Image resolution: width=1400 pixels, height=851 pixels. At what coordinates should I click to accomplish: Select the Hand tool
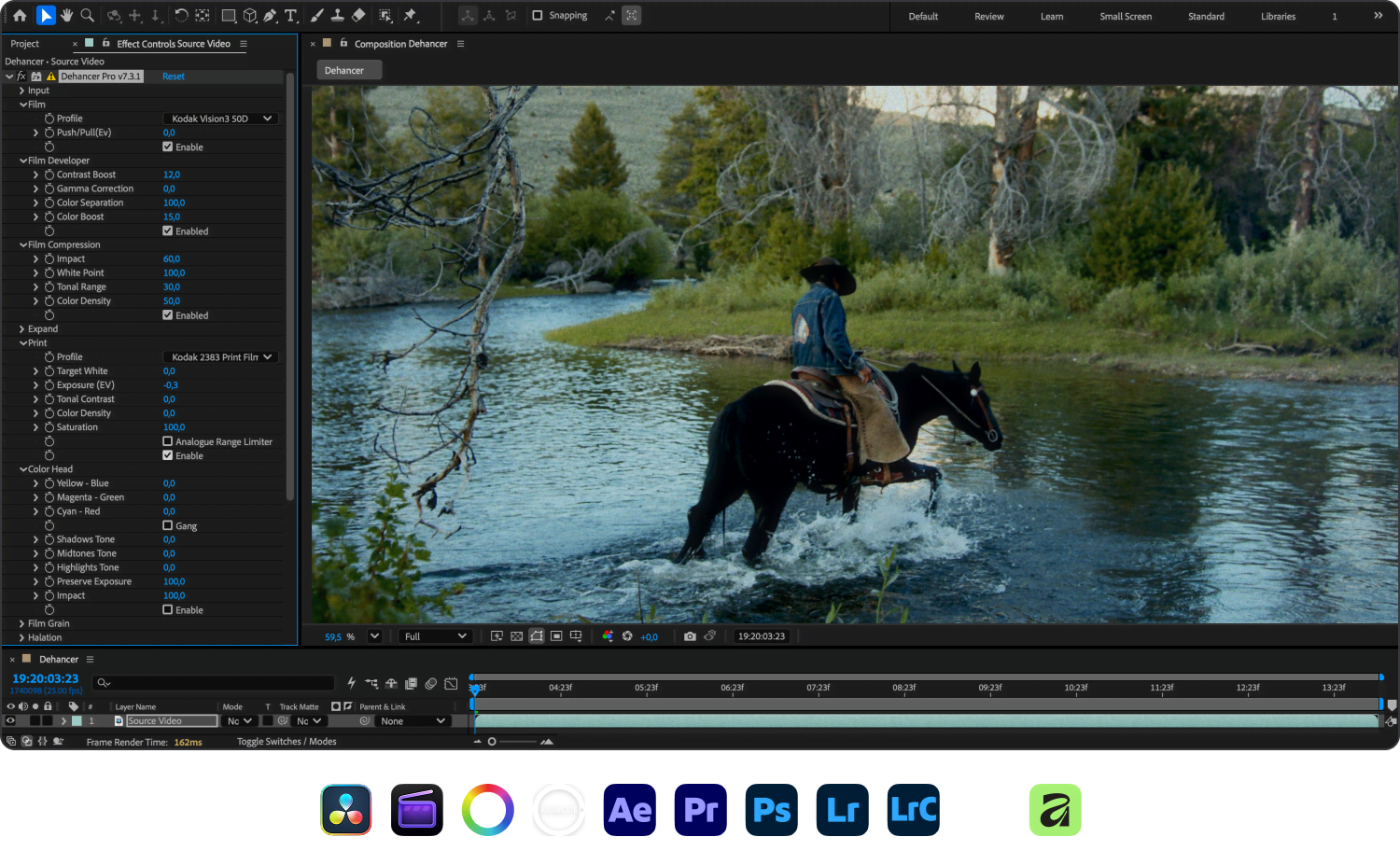point(66,16)
